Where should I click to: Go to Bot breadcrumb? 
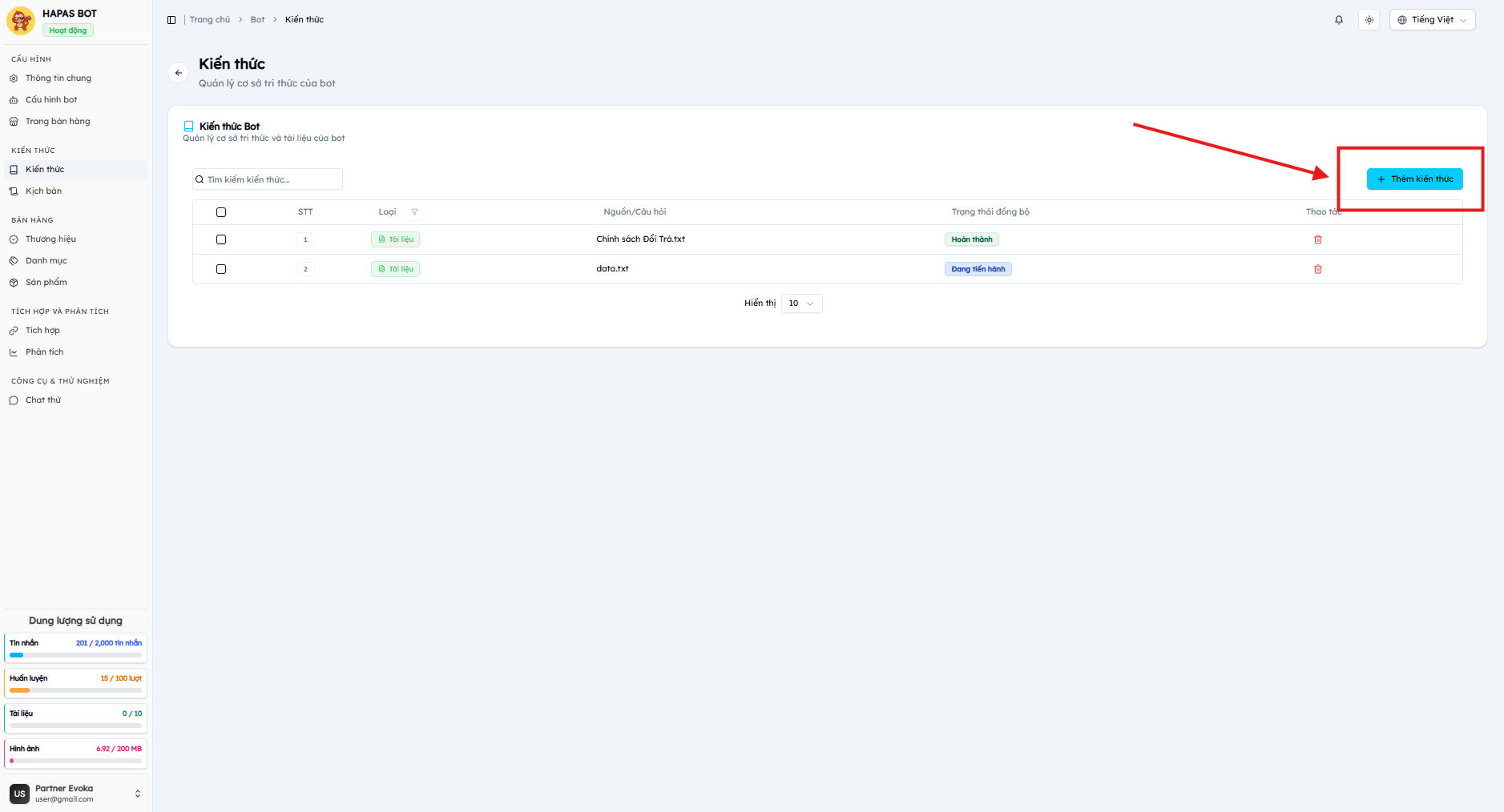coord(257,20)
